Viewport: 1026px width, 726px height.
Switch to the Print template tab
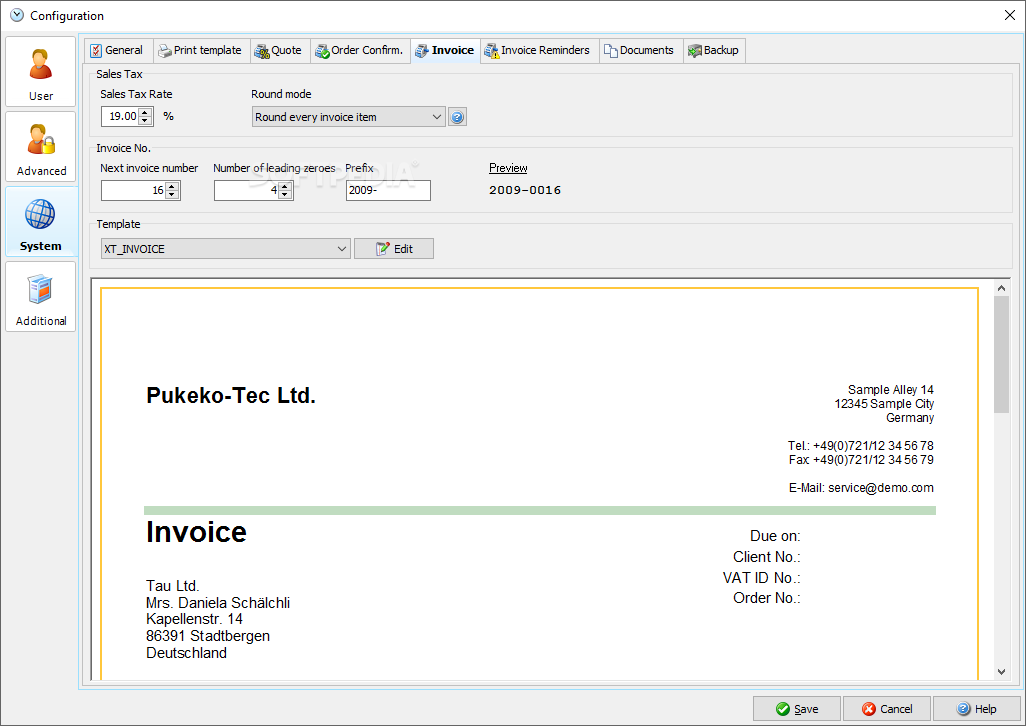pos(201,50)
